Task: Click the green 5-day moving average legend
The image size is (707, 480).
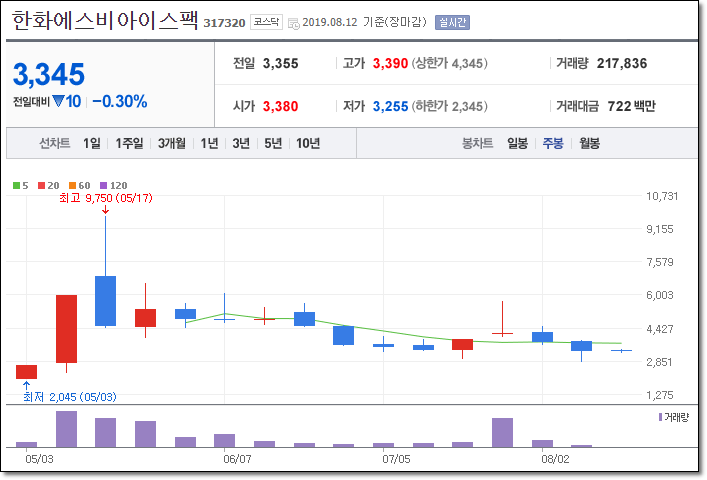Action: pos(21,185)
